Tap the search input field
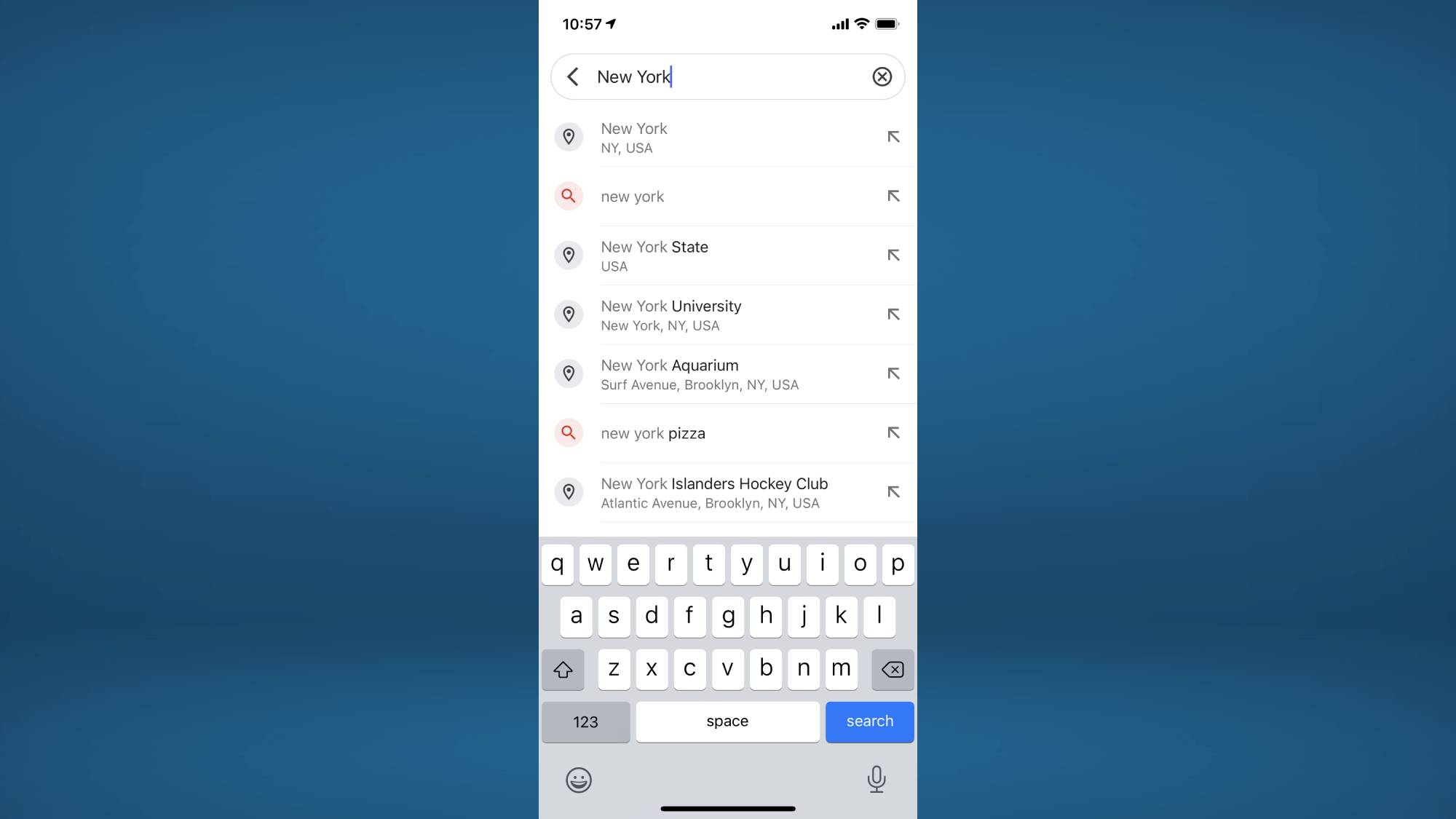The height and width of the screenshot is (819, 1456). click(x=727, y=77)
